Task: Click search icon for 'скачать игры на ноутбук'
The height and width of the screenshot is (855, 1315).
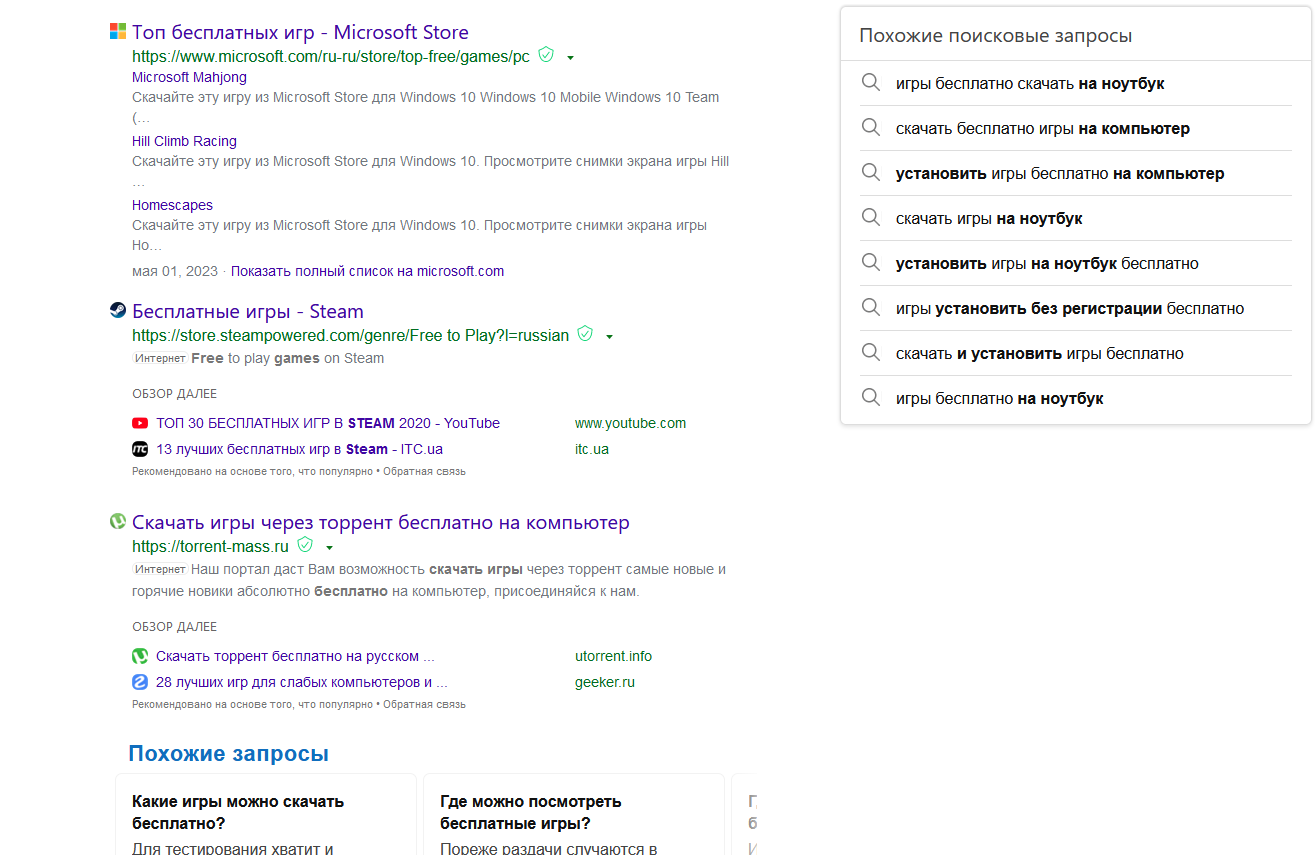Action: (x=871, y=218)
